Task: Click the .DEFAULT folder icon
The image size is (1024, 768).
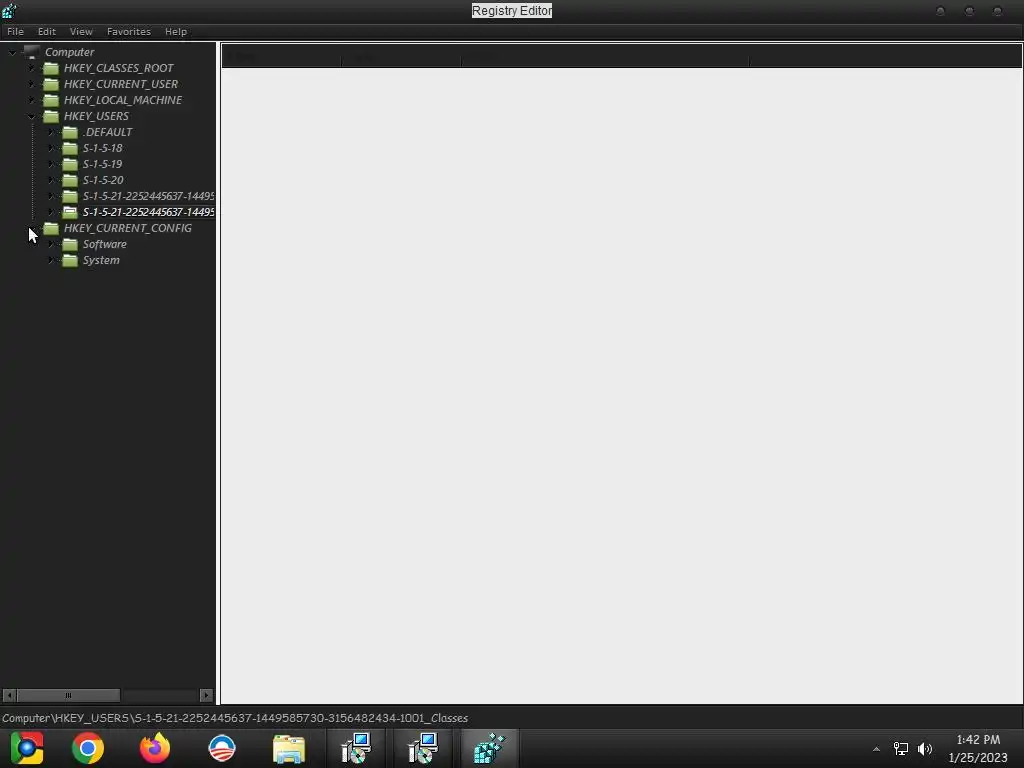Action: (70, 132)
